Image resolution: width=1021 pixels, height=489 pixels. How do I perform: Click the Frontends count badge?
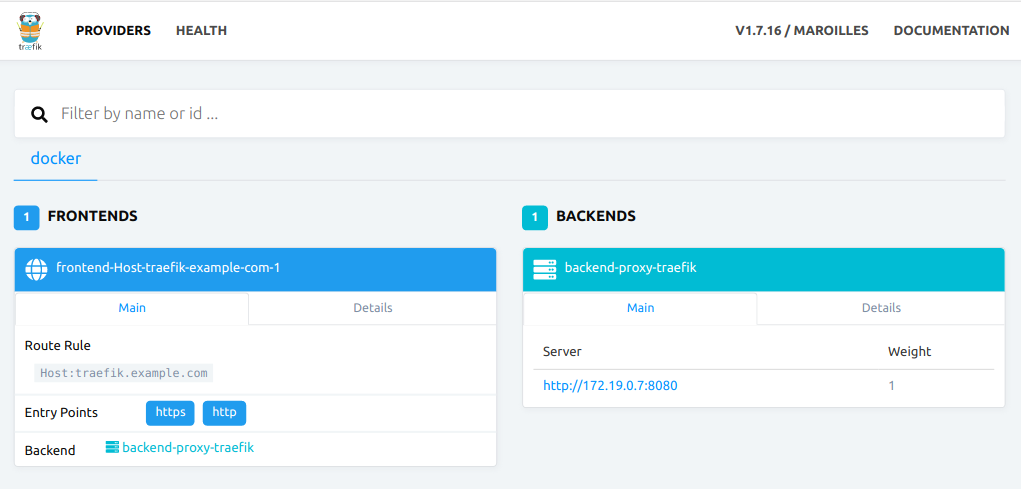click(27, 217)
